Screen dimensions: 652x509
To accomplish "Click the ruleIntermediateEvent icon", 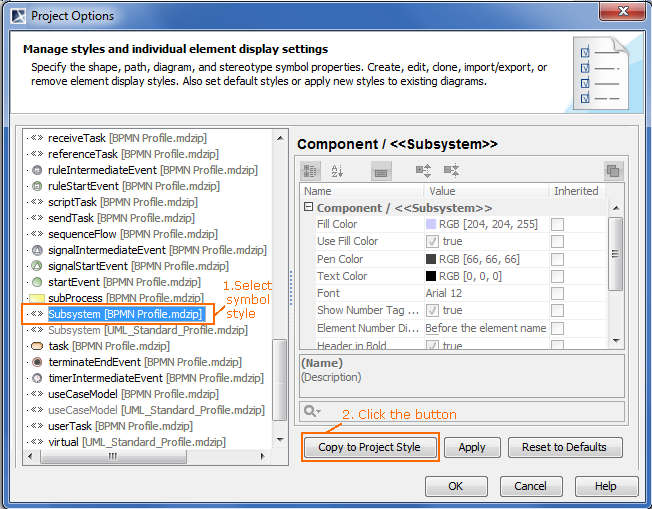I will coord(37,170).
